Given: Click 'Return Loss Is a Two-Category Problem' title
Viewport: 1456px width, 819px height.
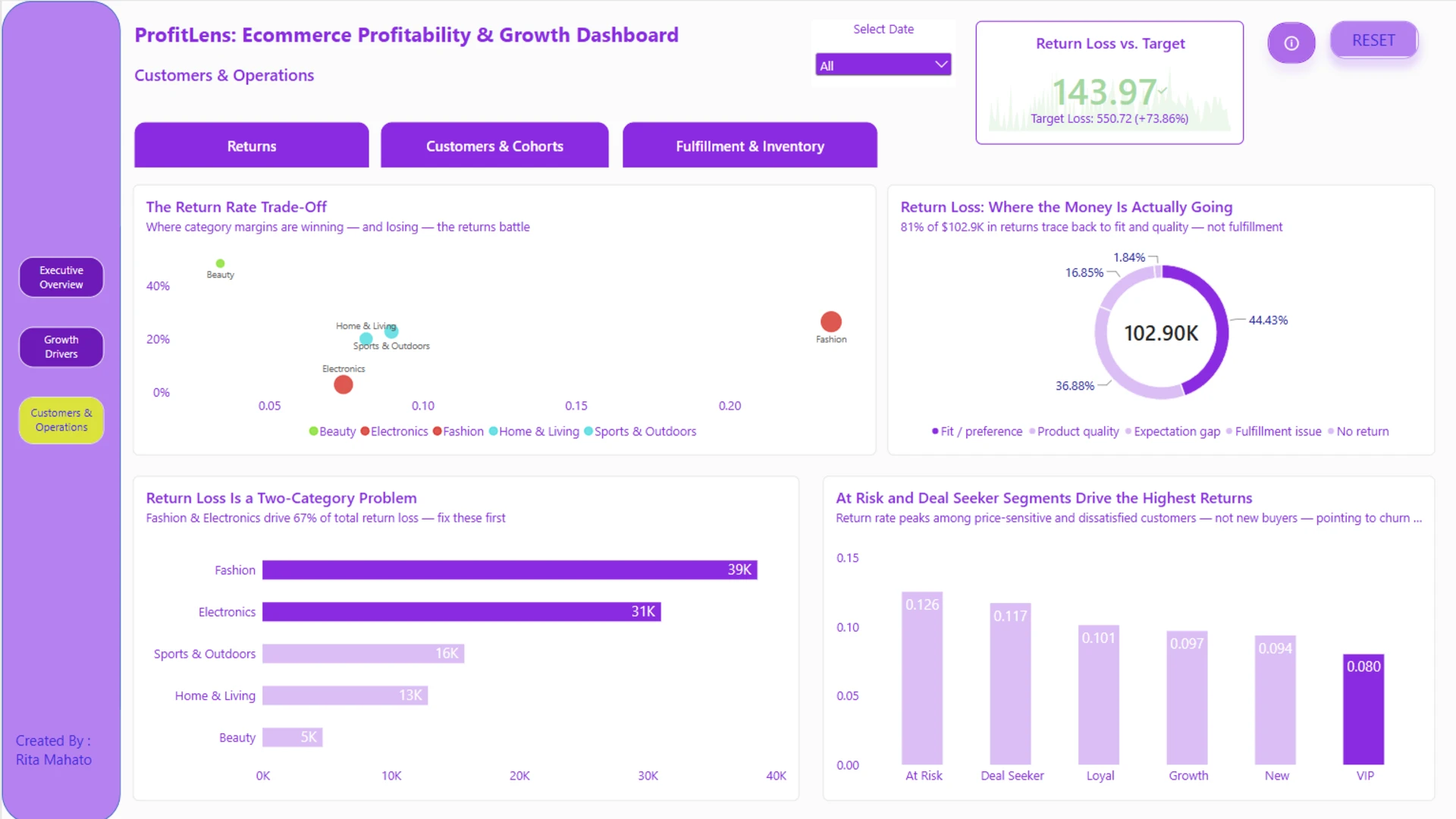Looking at the screenshot, I should [x=281, y=498].
